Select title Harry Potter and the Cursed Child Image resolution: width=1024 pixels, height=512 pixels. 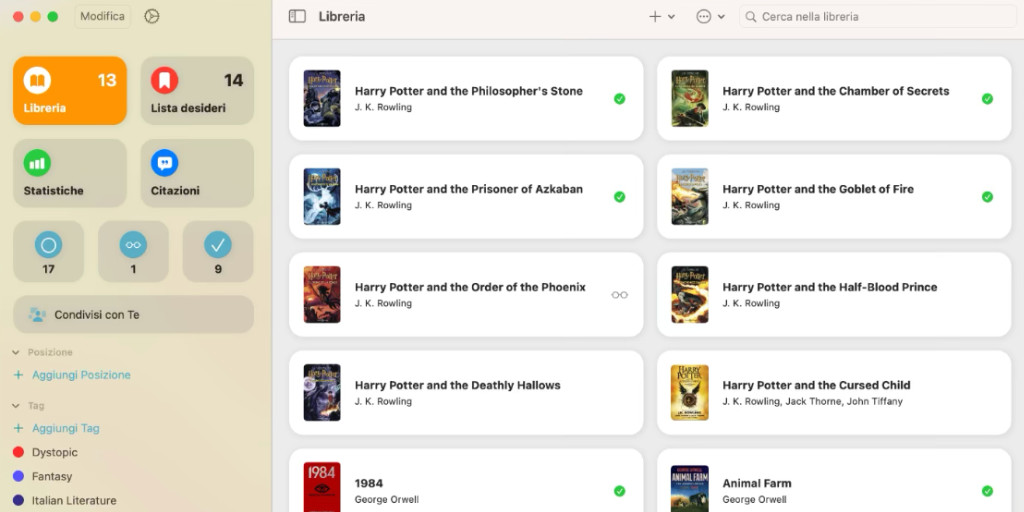pyautogui.click(x=816, y=385)
